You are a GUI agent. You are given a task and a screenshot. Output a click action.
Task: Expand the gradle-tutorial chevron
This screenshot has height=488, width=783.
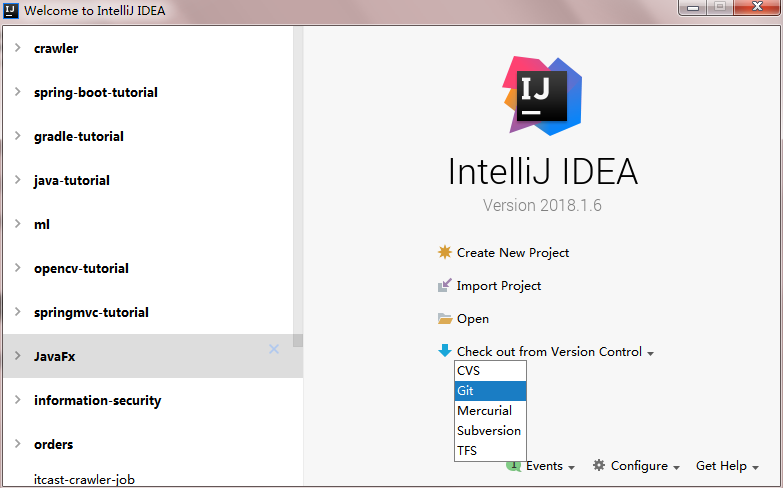(17, 136)
